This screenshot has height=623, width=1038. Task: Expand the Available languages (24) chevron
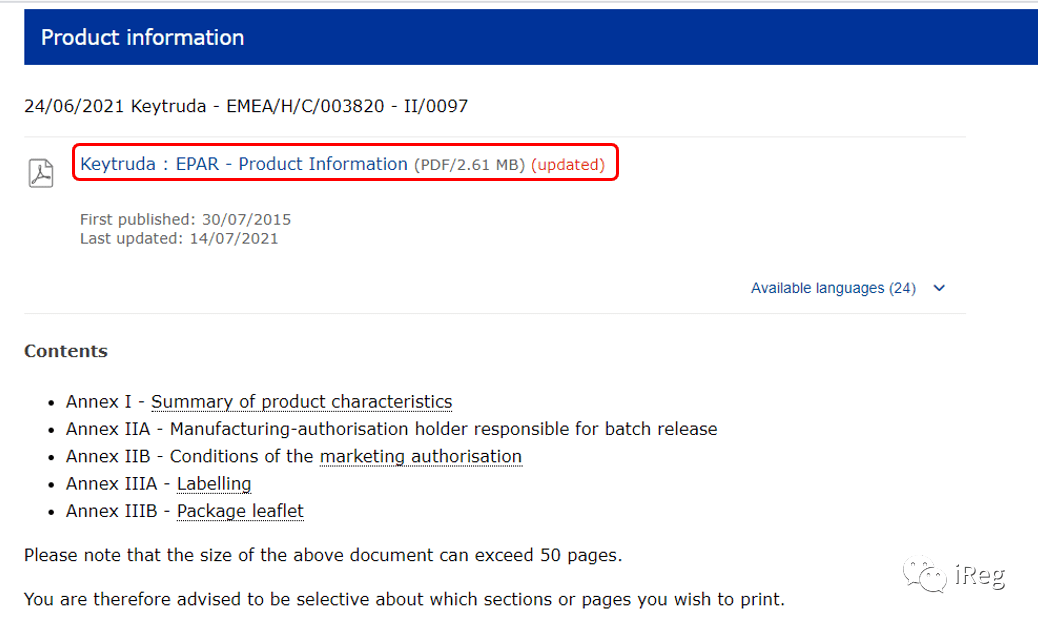click(x=939, y=288)
